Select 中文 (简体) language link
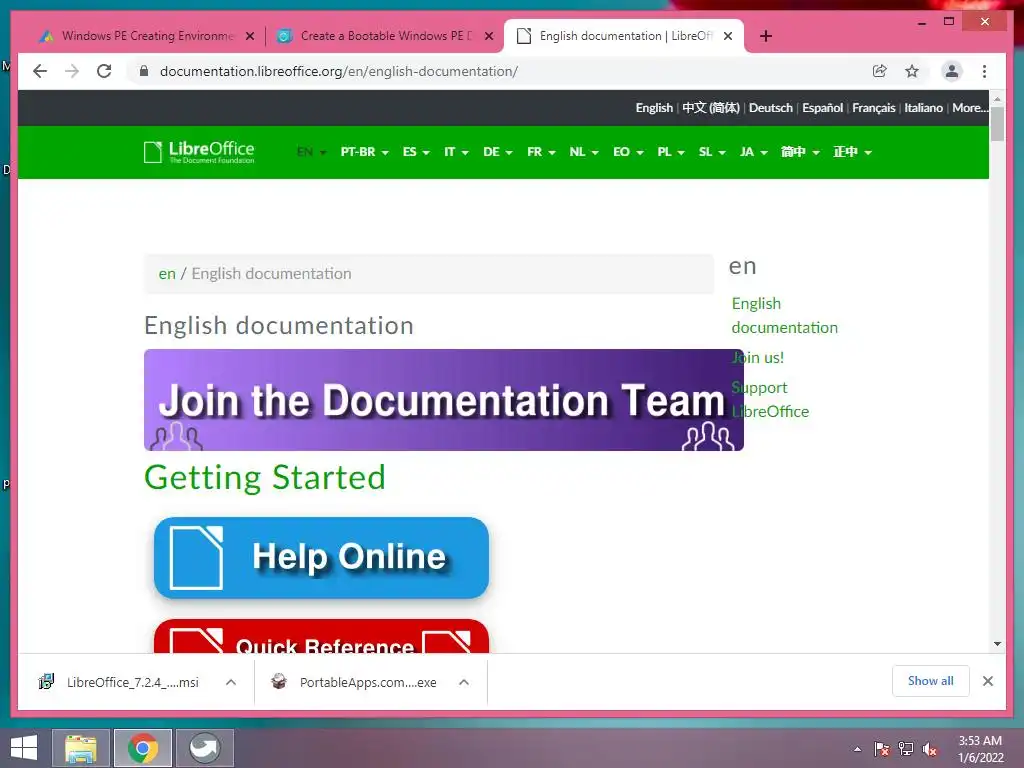This screenshot has width=1024, height=768. tap(711, 108)
